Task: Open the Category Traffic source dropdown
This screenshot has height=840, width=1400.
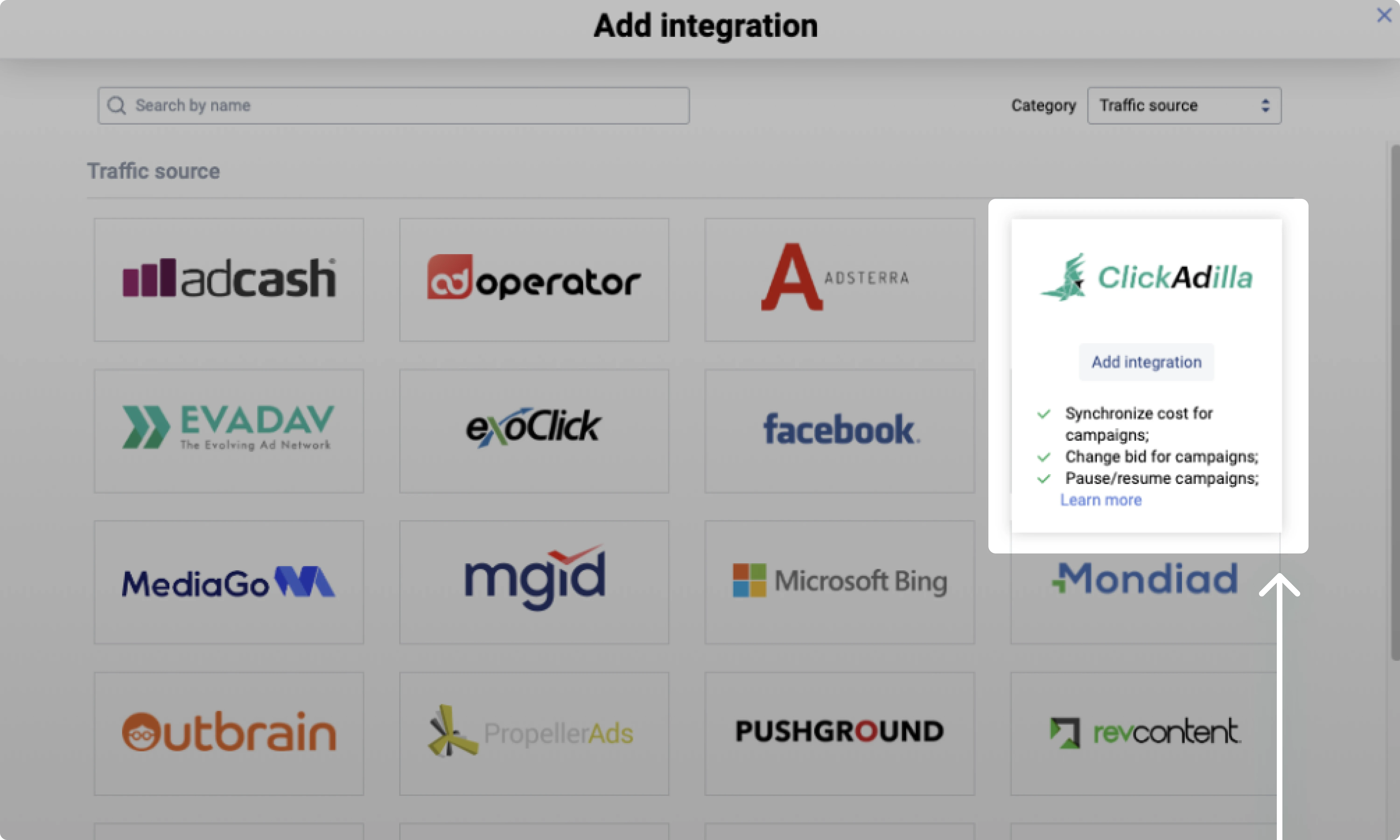Action: click(1184, 105)
